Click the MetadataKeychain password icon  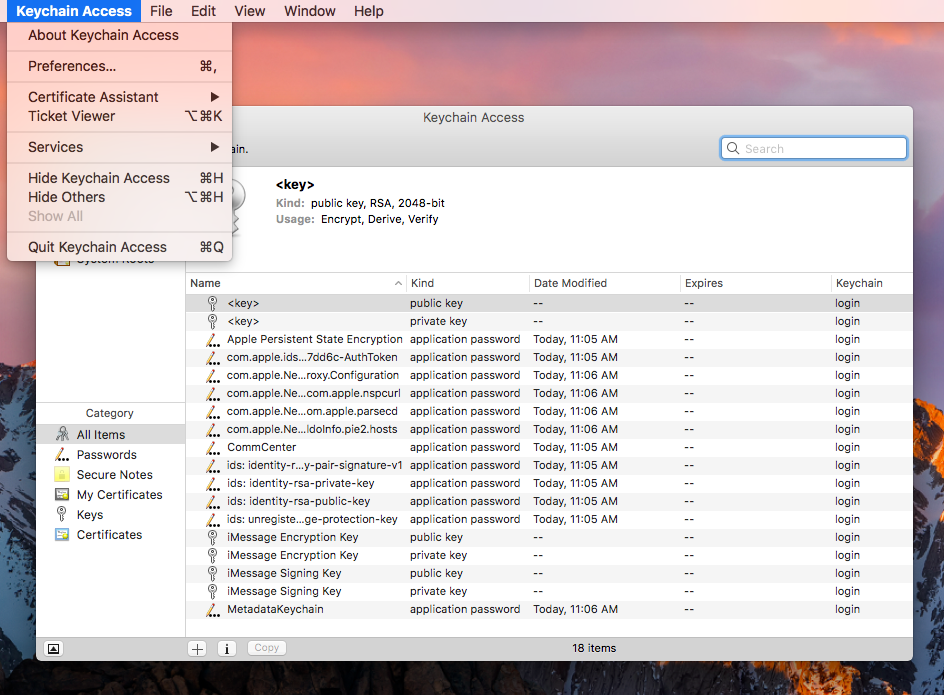tap(213, 609)
